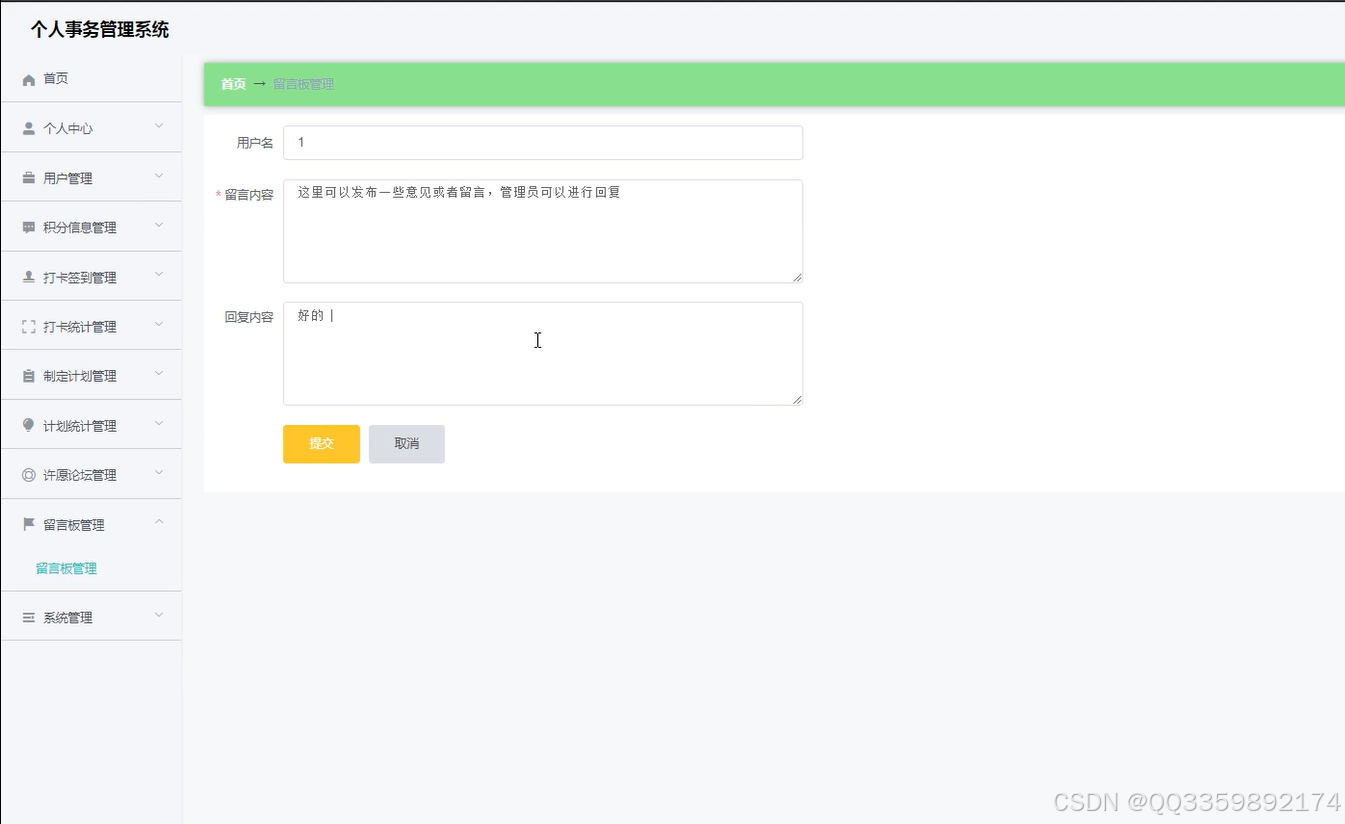The image size is (1345, 824).
Task: Open the 积分信息管理 menu label
Action: (80, 228)
